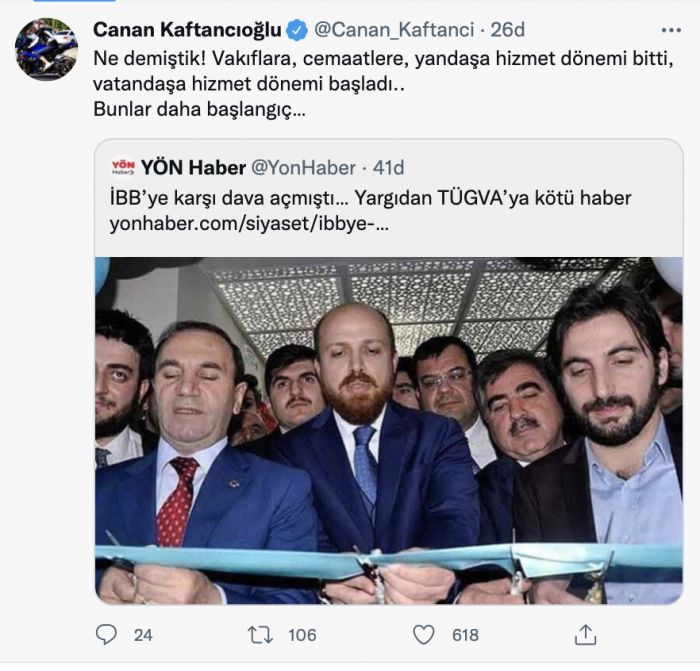Click the 618 likes count
This screenshot has width=700, height=671.
point(464,634)
